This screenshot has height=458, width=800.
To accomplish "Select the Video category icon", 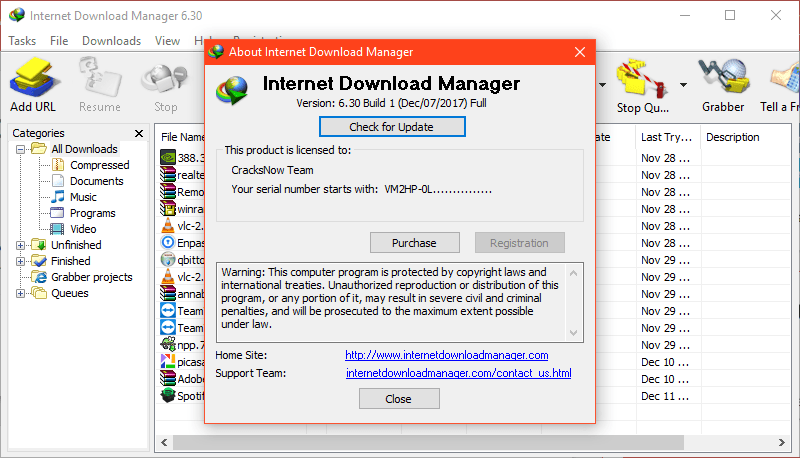I will point(57,228).
